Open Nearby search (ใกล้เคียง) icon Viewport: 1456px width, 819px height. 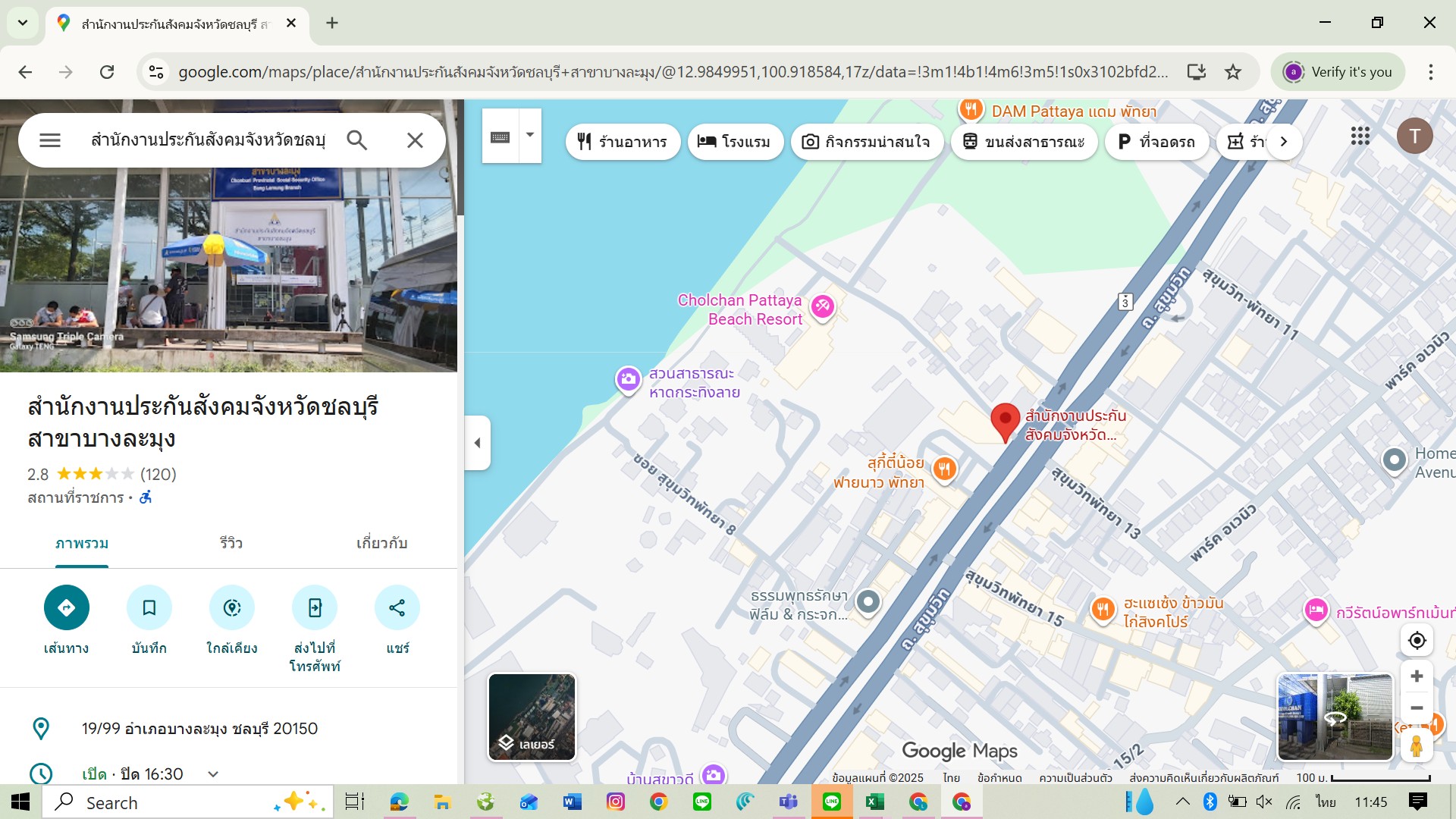point(231,607)
